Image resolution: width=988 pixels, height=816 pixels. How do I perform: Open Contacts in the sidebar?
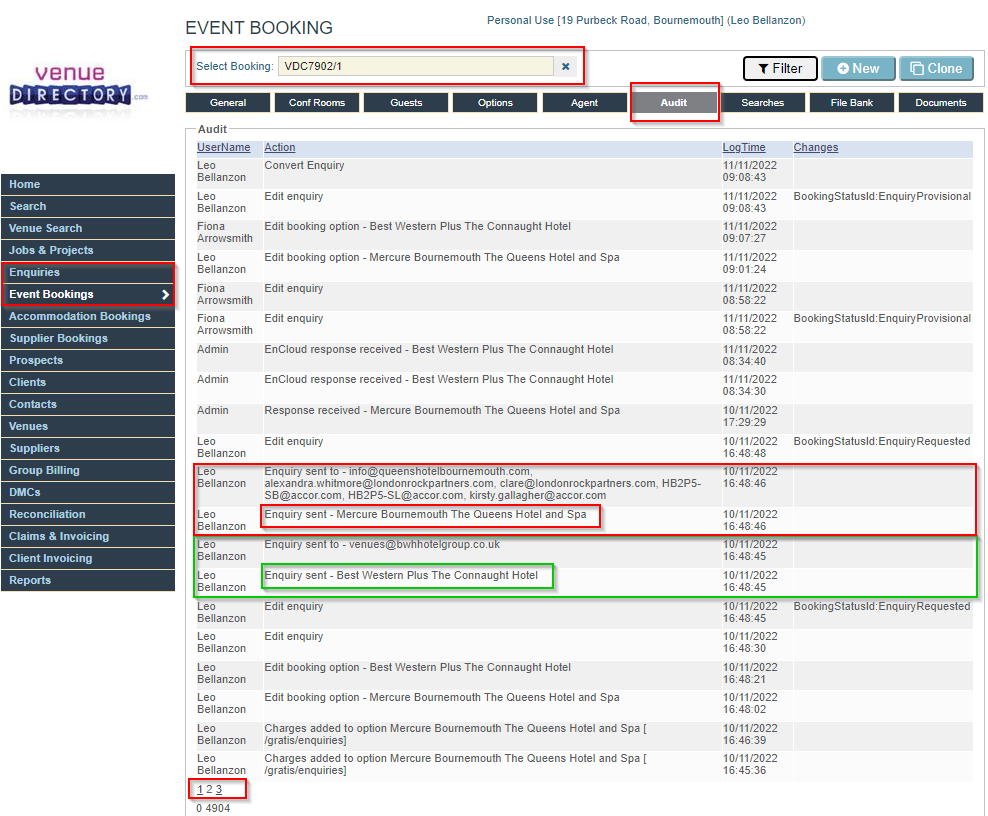tap(88, 405)
